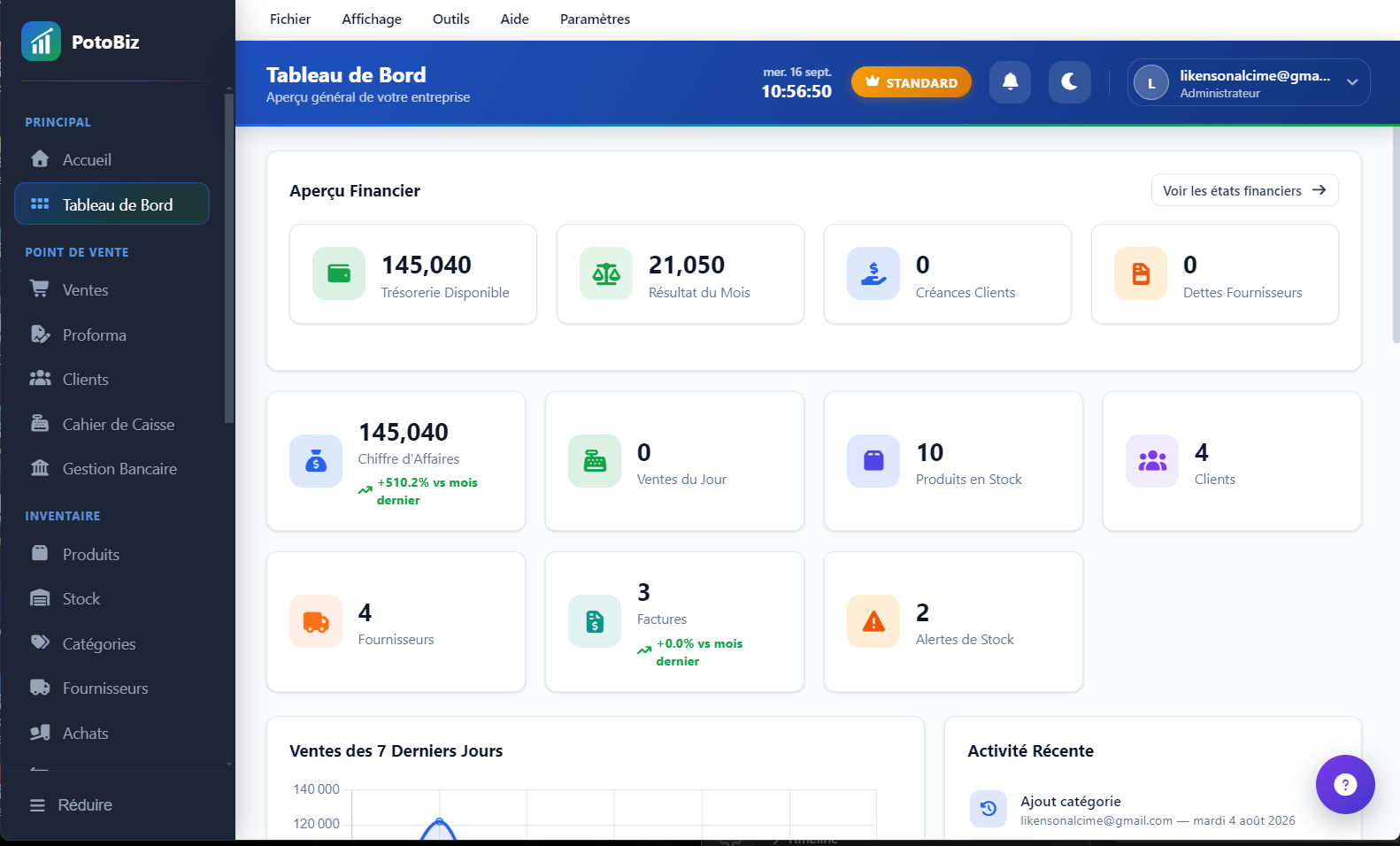Open Voir les états financiers link
The image size is (1400, 846).
[x=1244, y=190]
